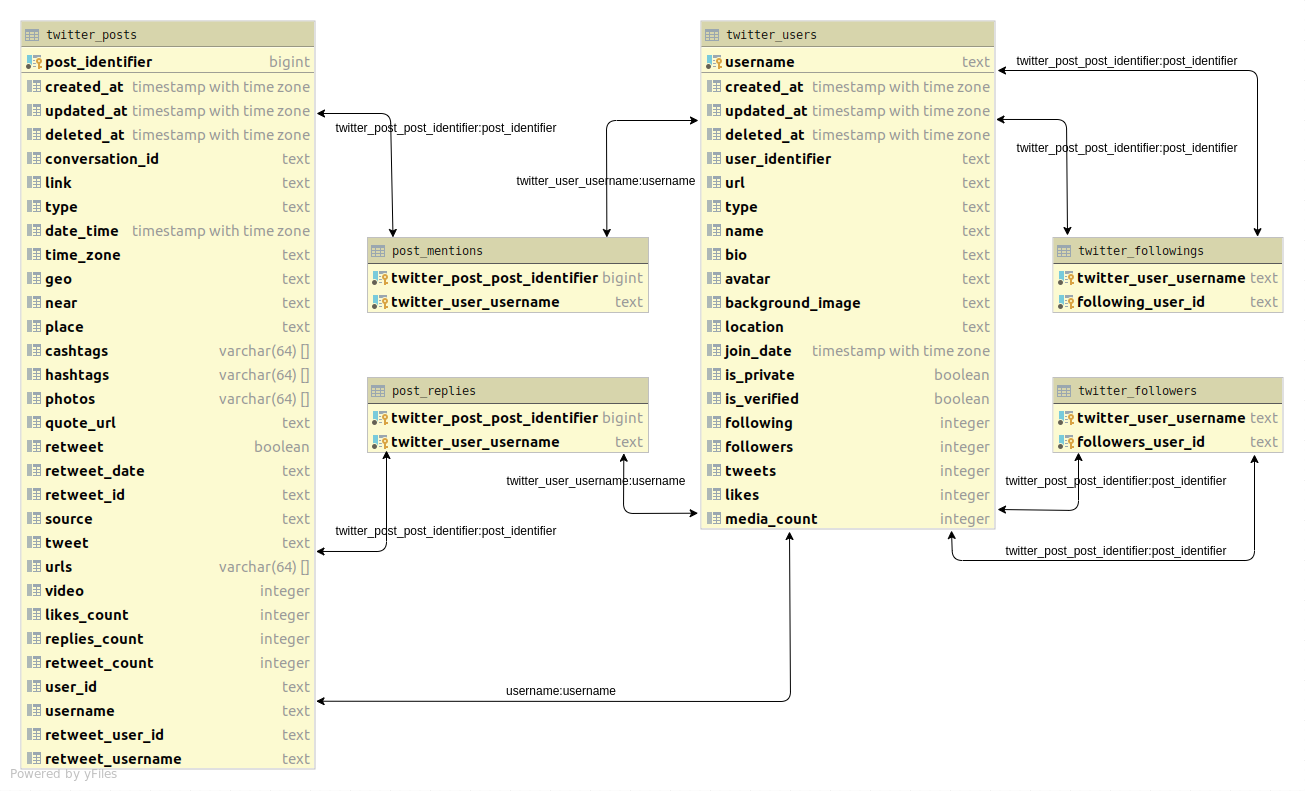
Task: Click the column icon next to hashtags
Action: point(34,375)
